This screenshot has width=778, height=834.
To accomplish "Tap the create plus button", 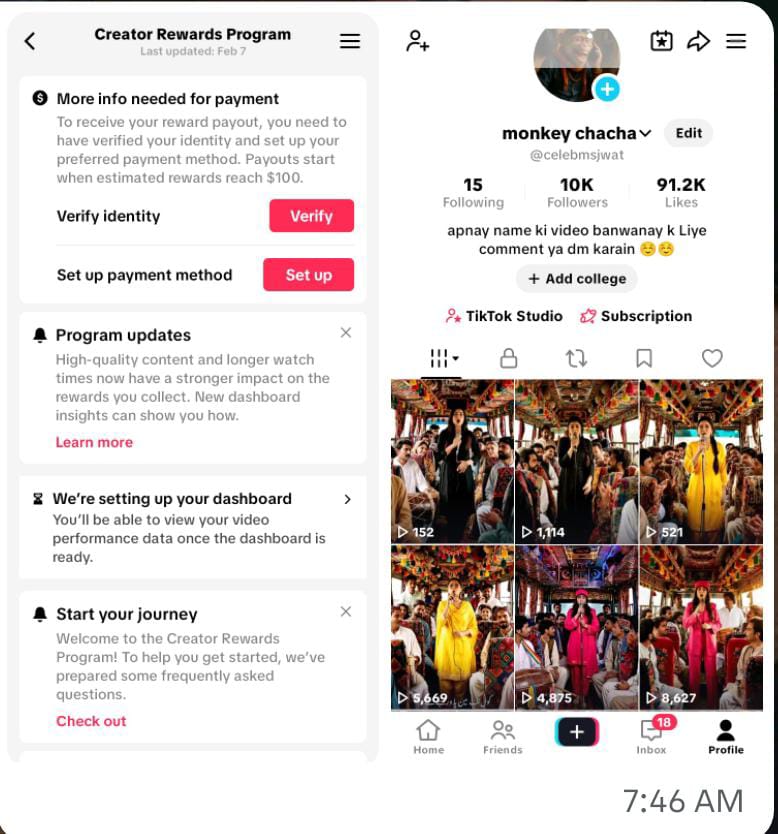I will (x=577, y=732).
